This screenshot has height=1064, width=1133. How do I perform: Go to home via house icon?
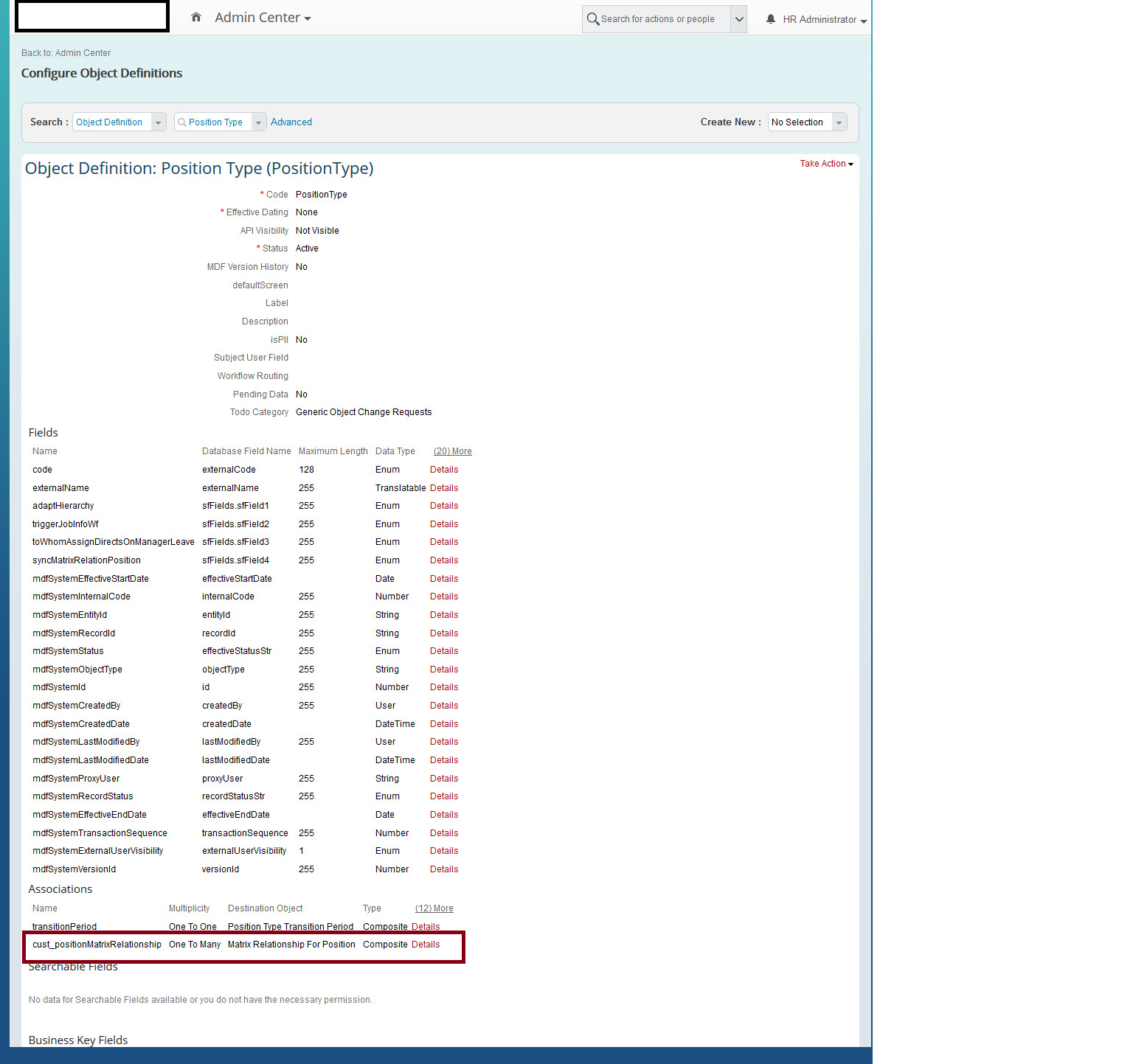point(196,17)
